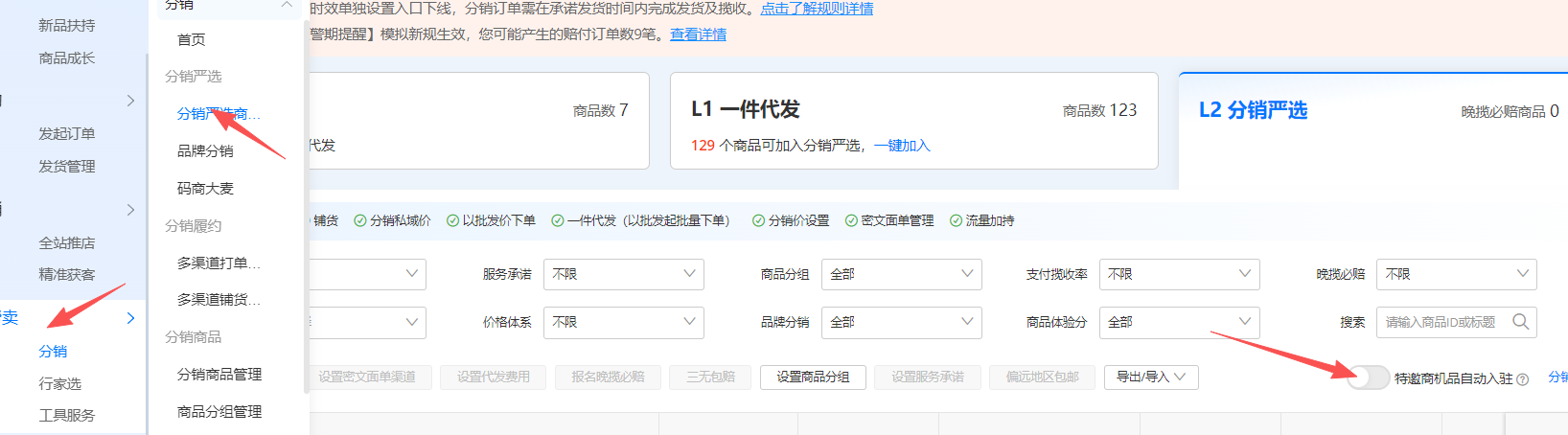
Task: Open help icon next to 特邀商机品自动入驻
Action: 1523,379
